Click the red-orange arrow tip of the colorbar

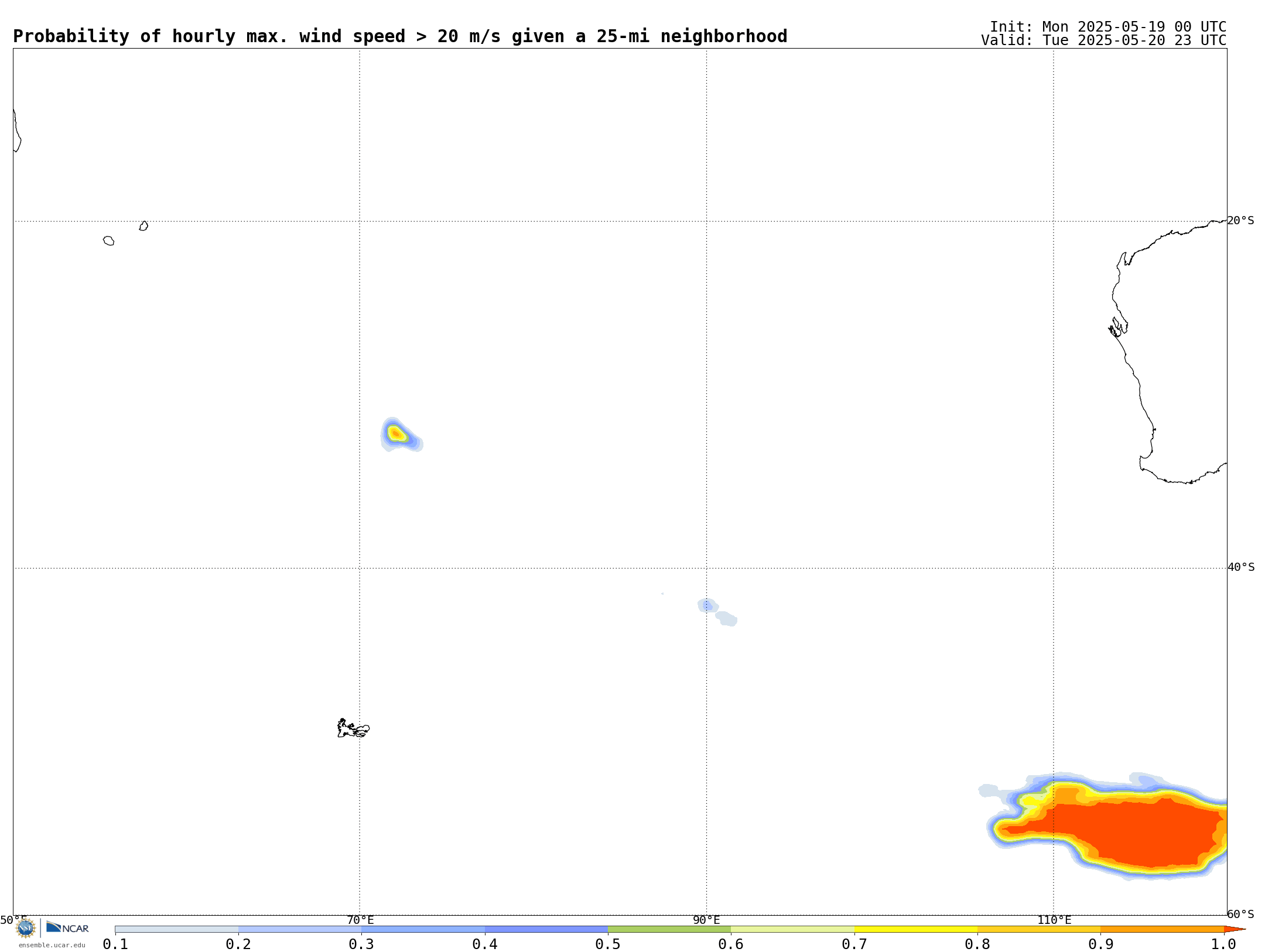tap(1235, 929)
